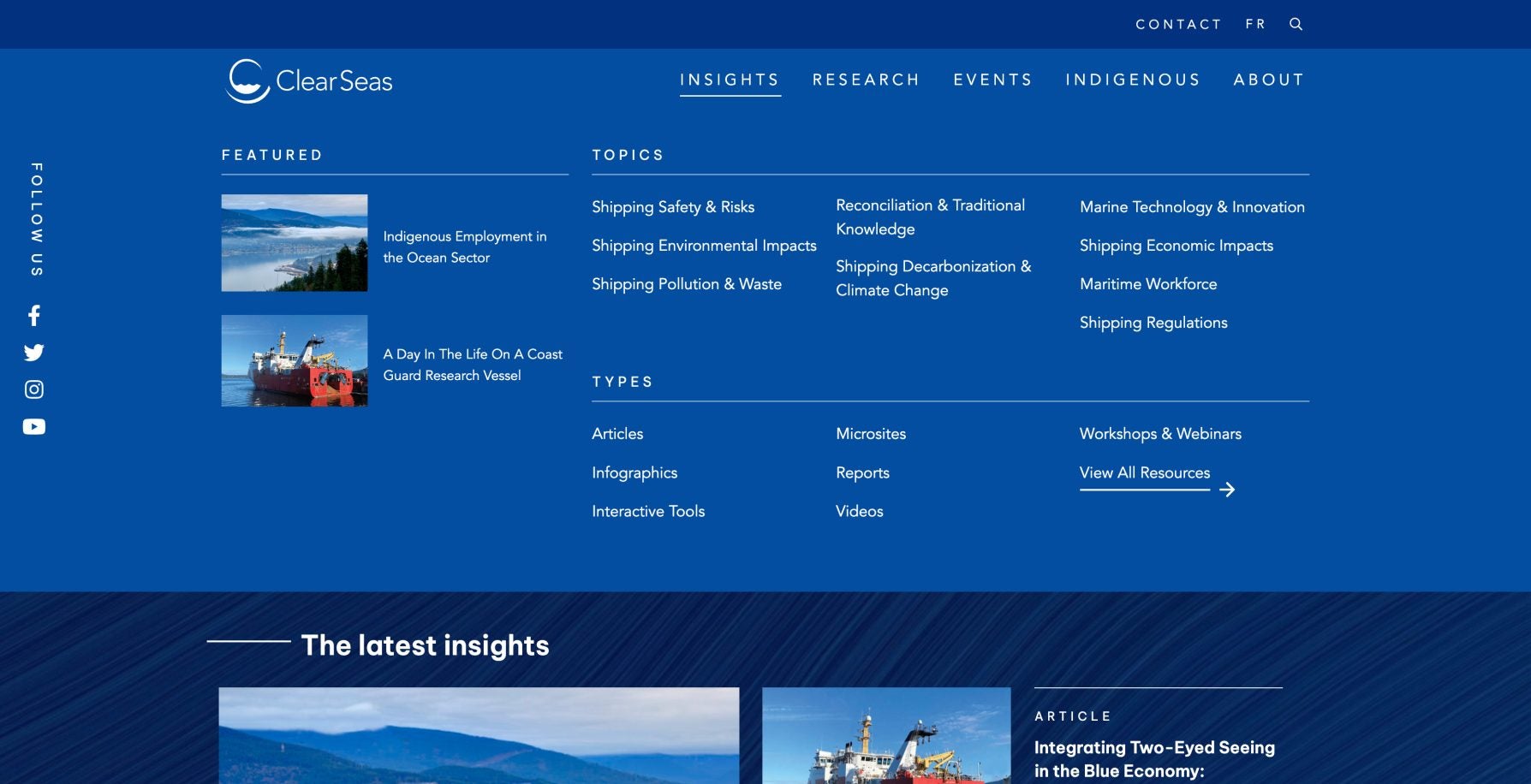Click the Facebook icon in Follow Us sidebar
Screen dimensions: 1531x784
click(x=34, y=315)
